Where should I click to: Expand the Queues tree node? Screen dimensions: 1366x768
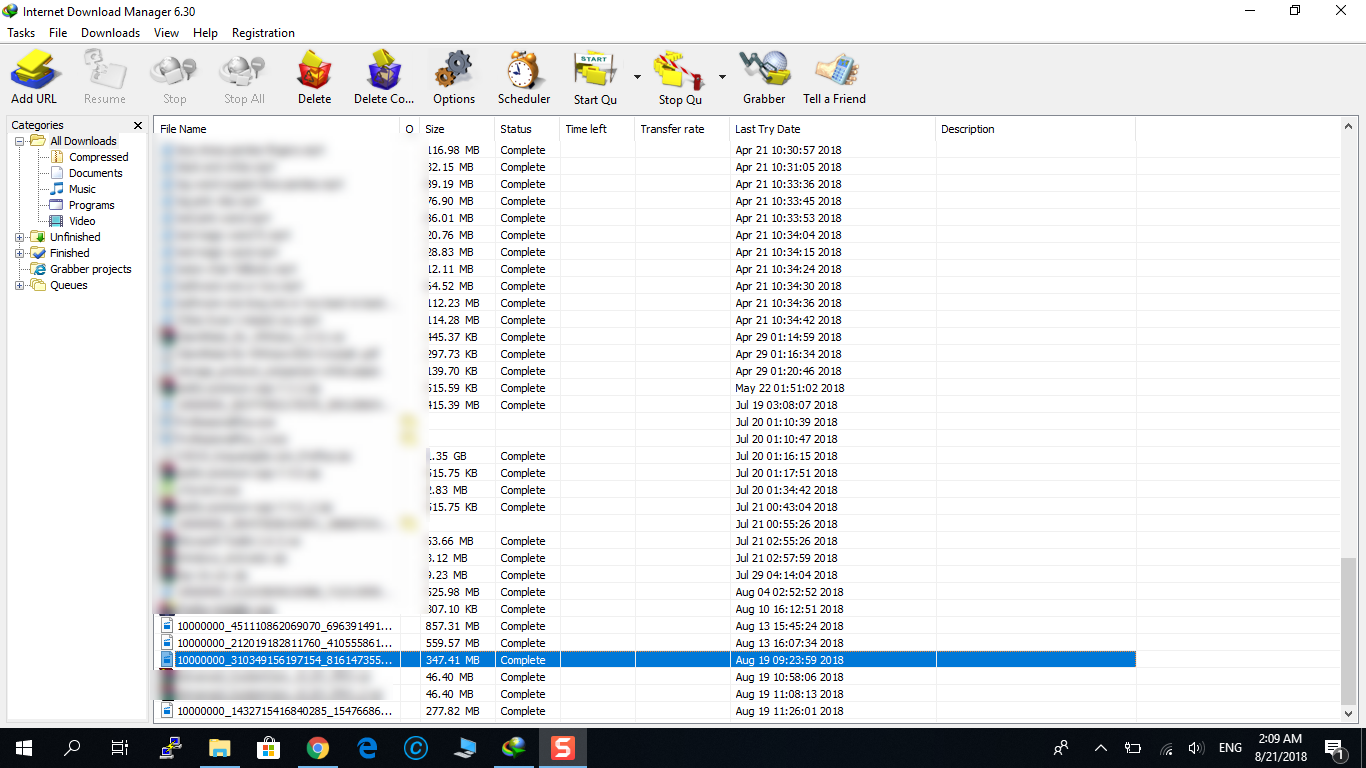20,285
